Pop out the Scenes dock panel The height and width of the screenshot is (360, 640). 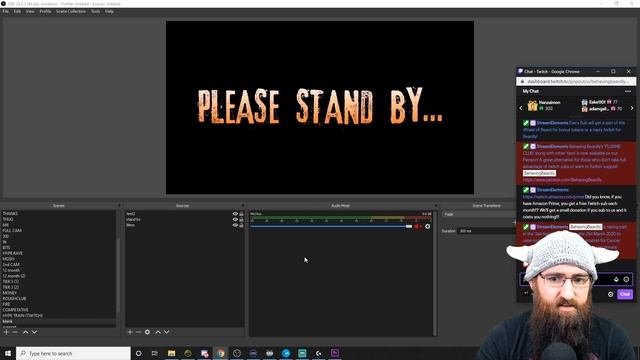[x=119, y=206]
